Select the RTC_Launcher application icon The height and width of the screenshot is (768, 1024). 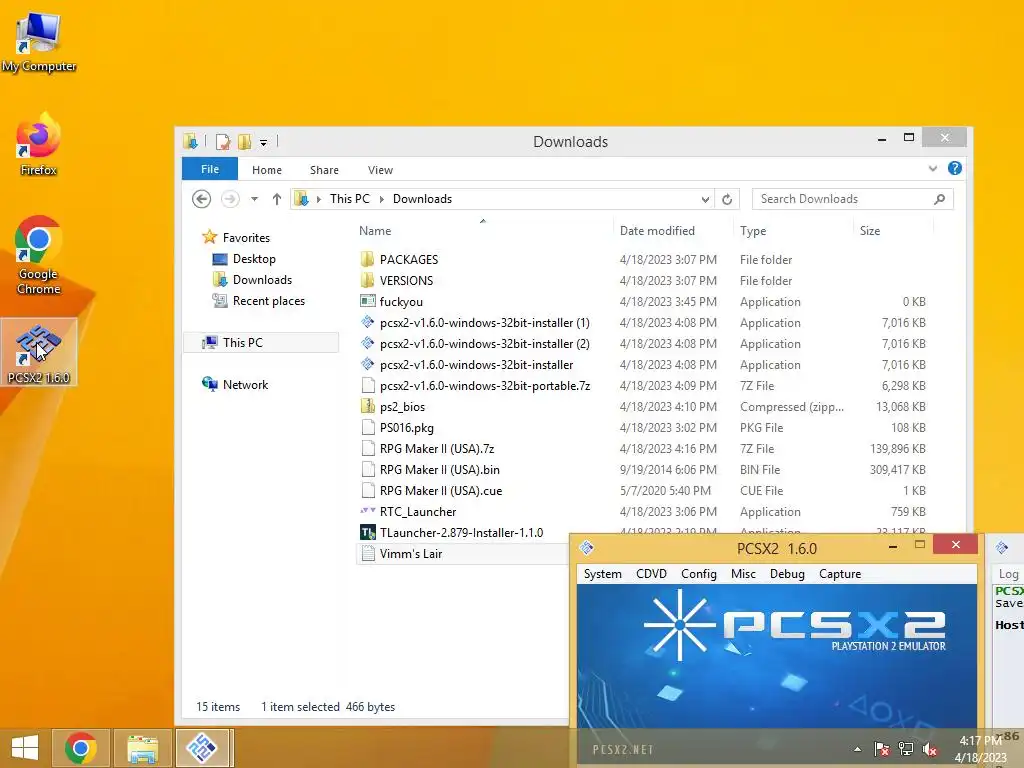click(x=368, y=511)
